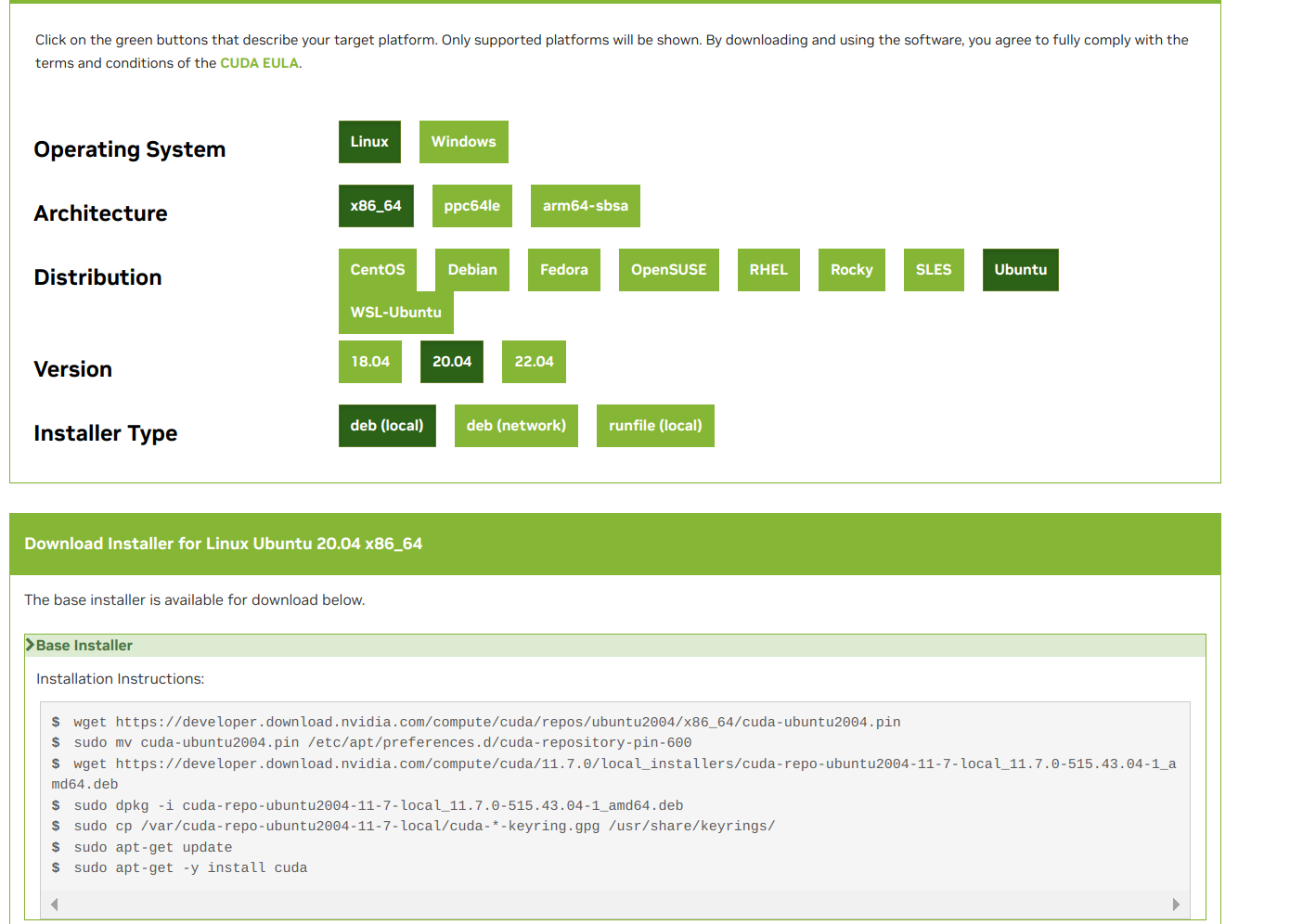
Task: Click code box right scroll arrow
Action: click(x=1176, y=905)
